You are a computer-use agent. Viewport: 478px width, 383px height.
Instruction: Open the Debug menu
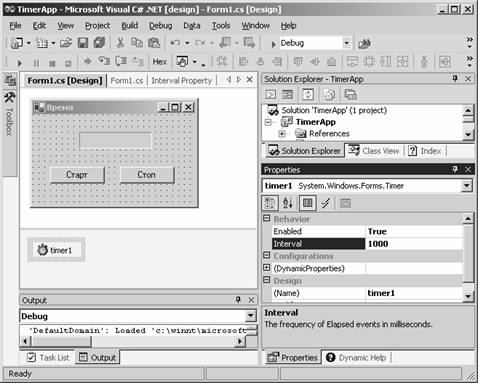pyautogui.click(x=160, y=26)
